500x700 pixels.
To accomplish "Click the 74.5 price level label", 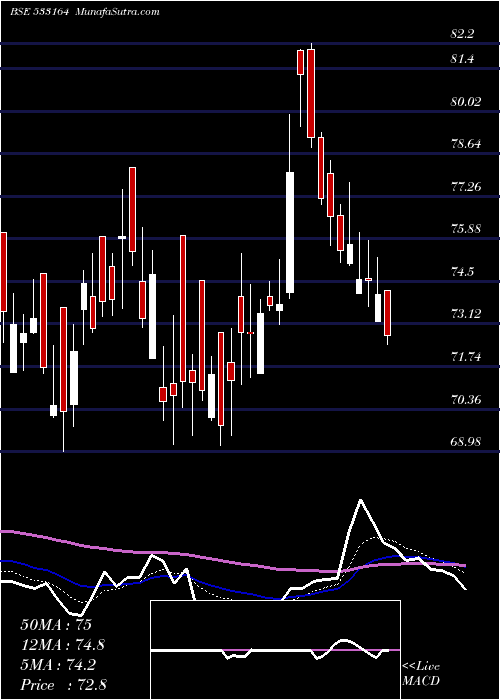I will [462, 272].
